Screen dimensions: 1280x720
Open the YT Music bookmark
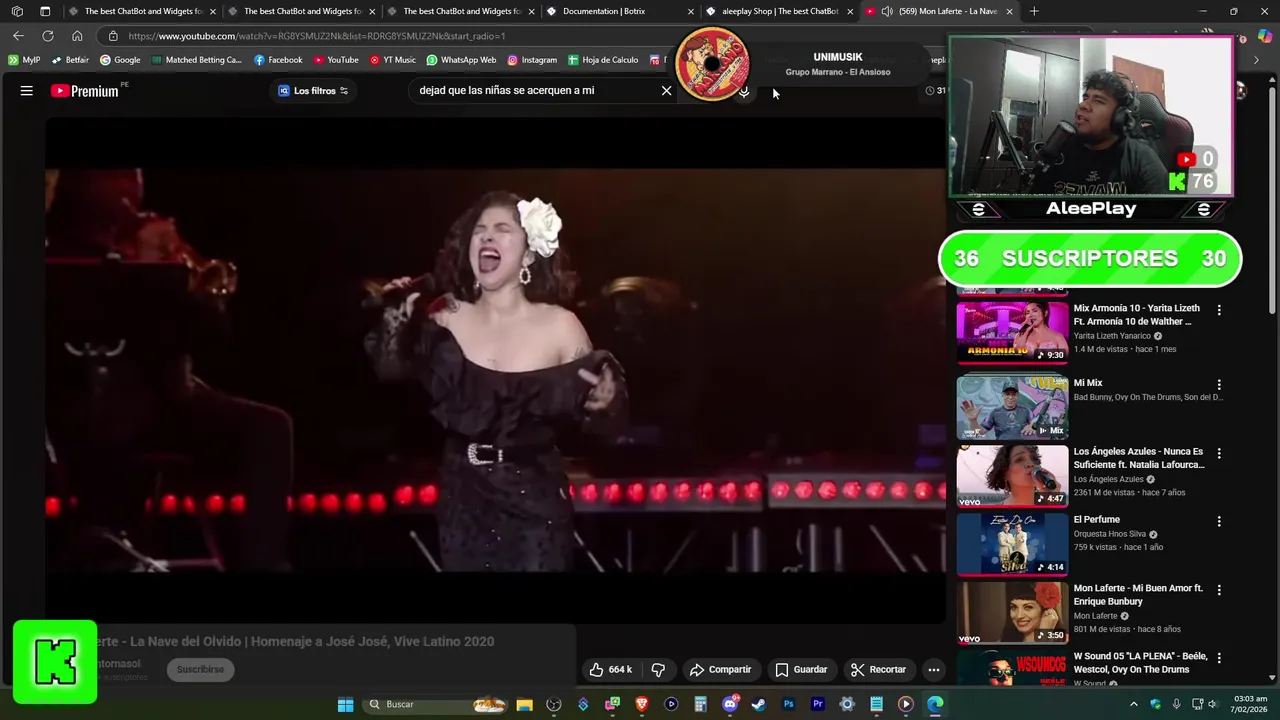(x=392, y=60)
